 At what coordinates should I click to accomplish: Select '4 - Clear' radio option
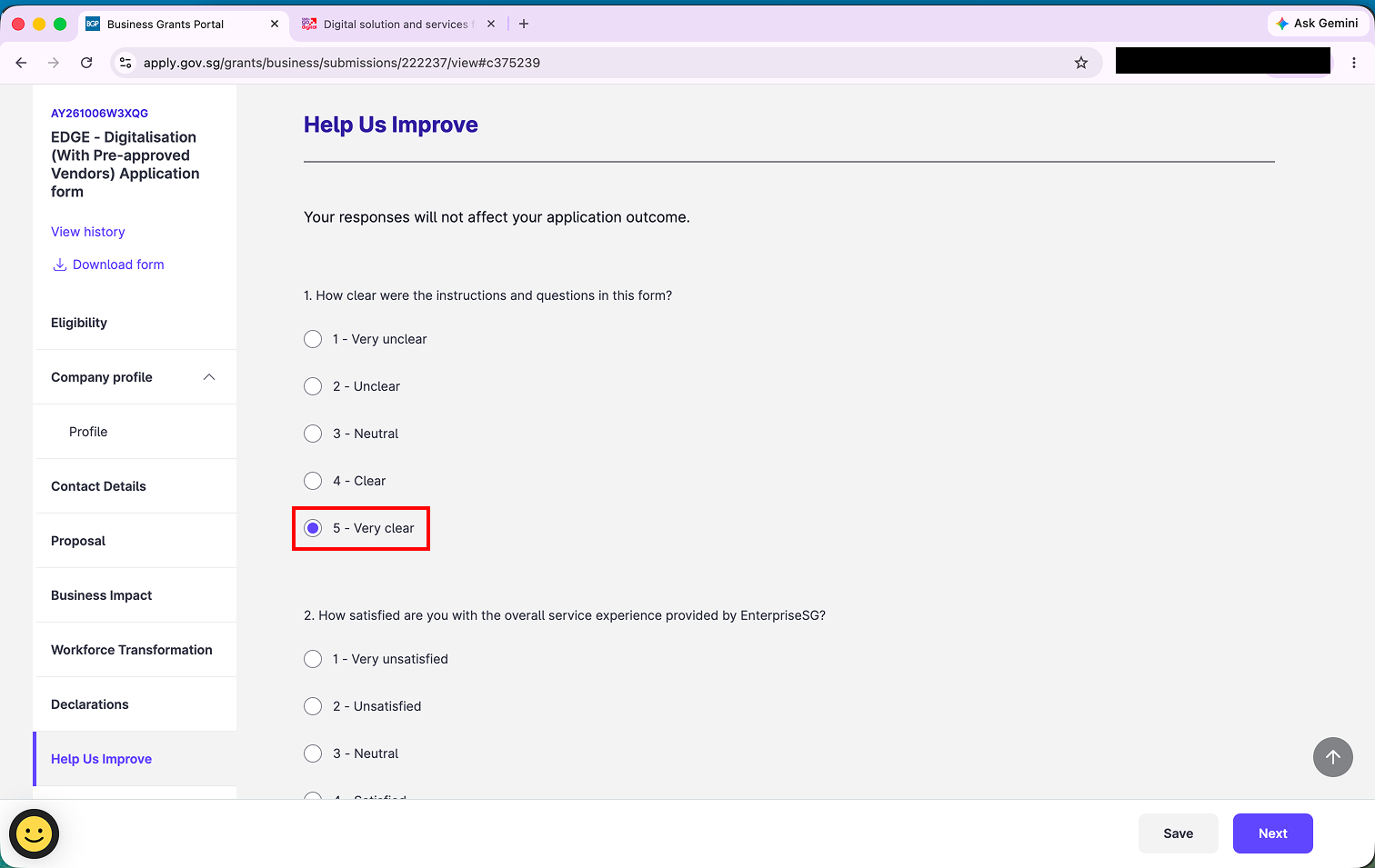click(x=313, y=481)
